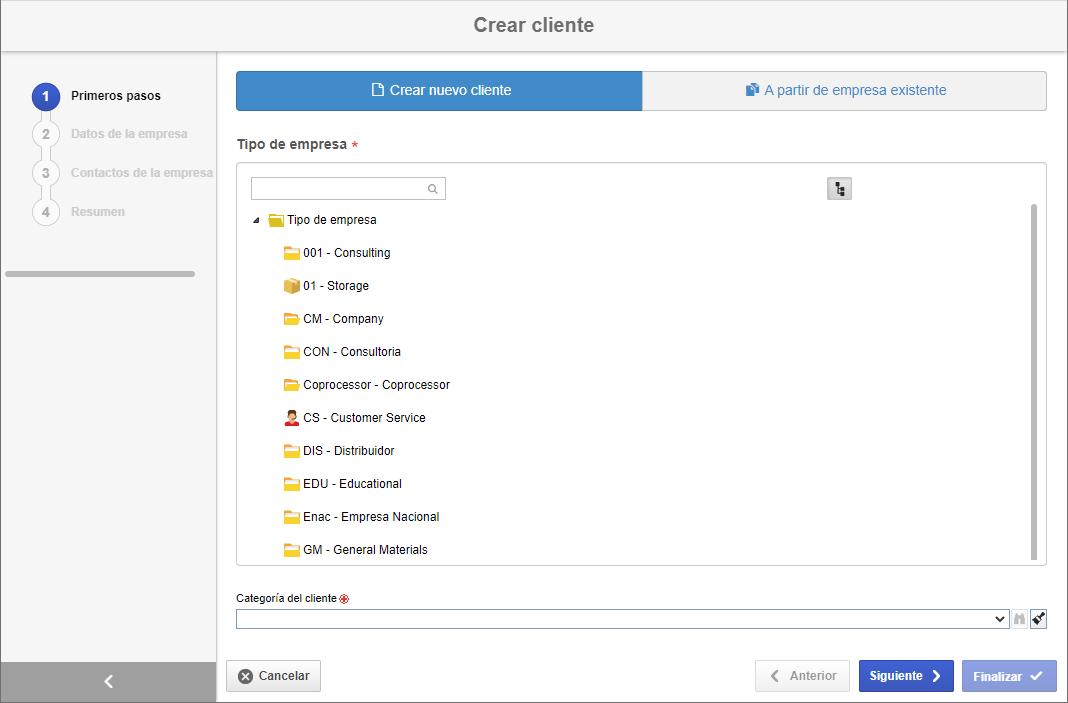This screenshot has height=703, width=1068.
Task: Click folder icon of CM - Company
Action: 292,319
